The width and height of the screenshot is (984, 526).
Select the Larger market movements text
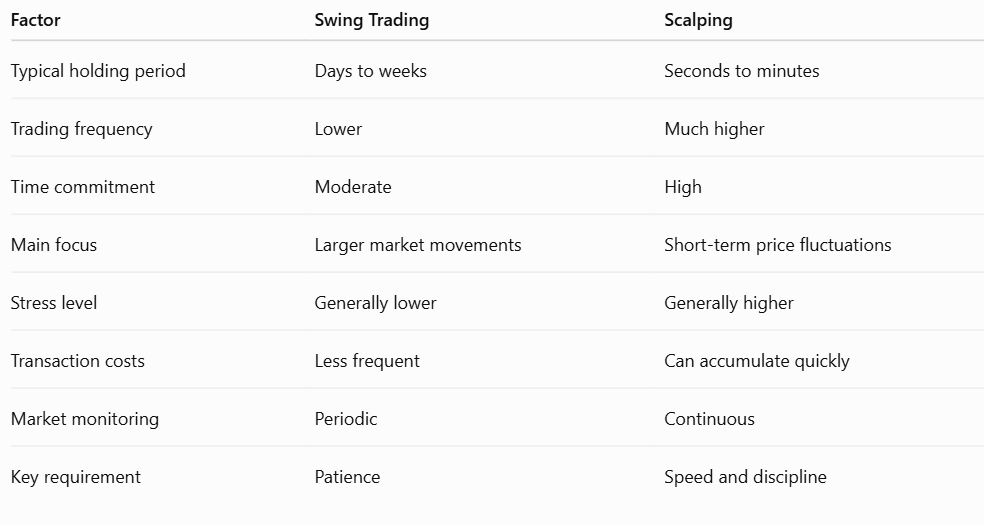click(418, 245)
